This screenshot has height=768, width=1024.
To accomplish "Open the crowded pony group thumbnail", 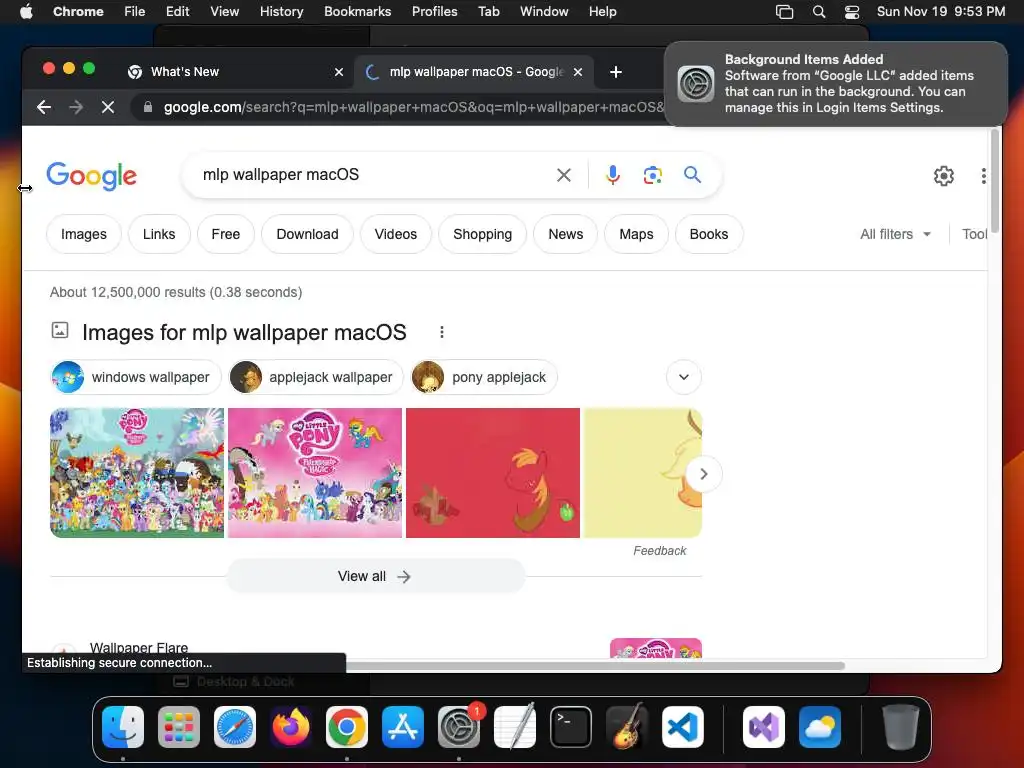I will coord(137,473).
